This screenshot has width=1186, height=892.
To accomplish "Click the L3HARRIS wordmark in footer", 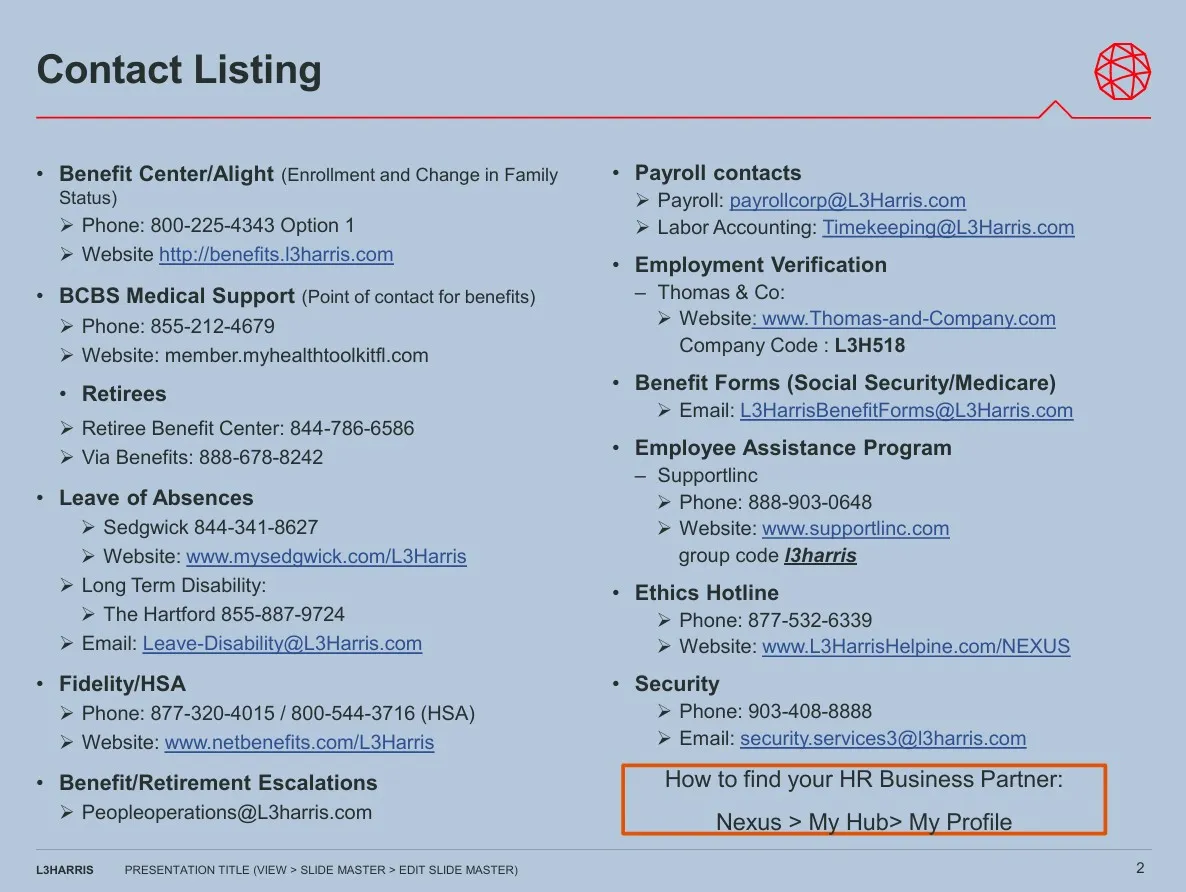I will (x=64, y=870).
